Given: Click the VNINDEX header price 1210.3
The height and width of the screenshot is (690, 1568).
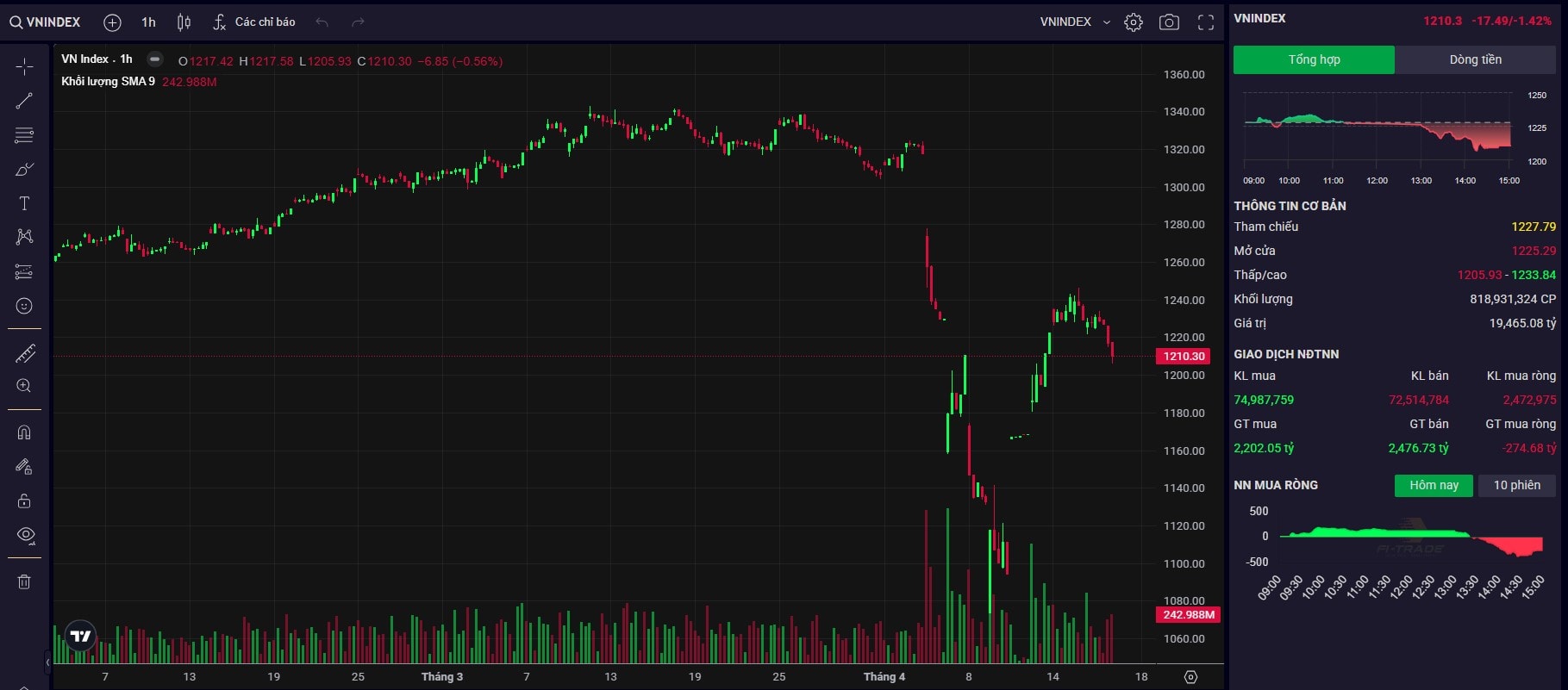Looking at the screenshot, I should pyautogui.click(x=1442, y=21).
